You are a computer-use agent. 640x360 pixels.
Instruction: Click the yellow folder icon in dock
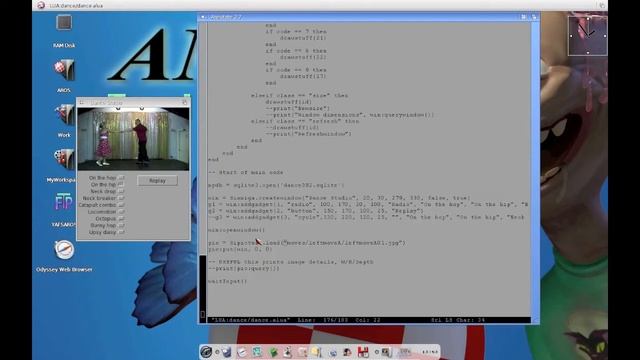coord(316,352)
